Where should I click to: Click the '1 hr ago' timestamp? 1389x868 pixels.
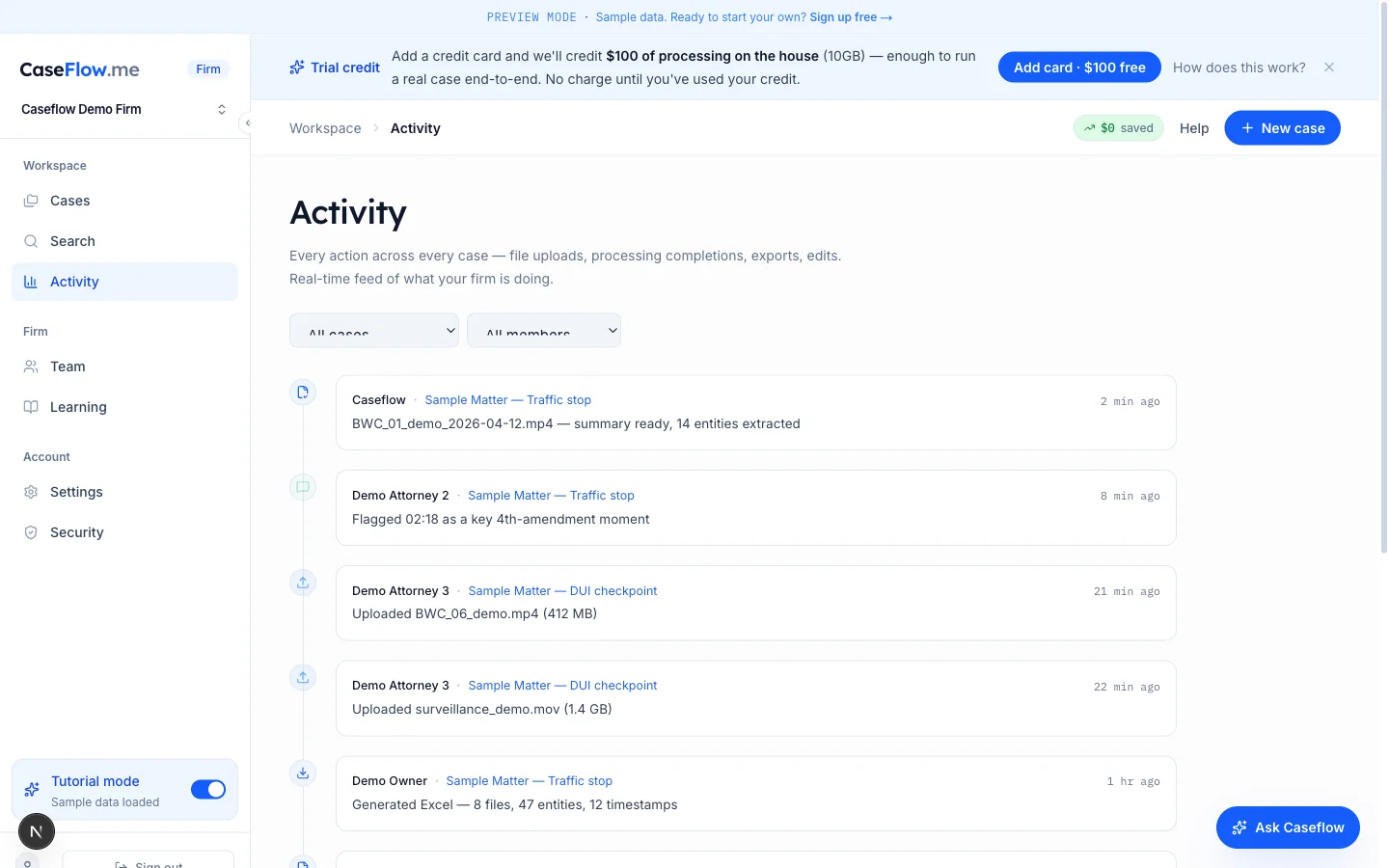click(x=1133, y=781)
